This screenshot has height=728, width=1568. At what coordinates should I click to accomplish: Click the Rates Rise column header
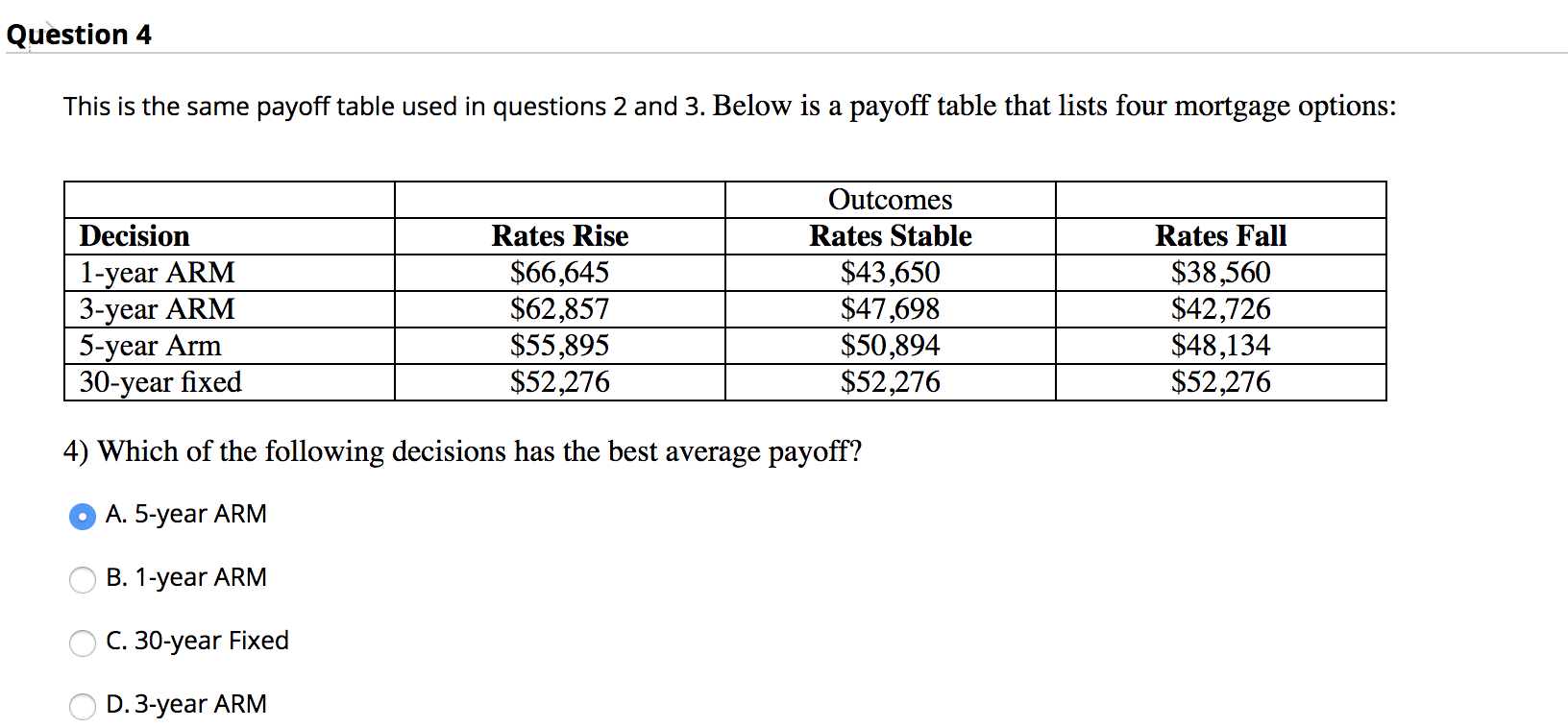click(560, 235)
